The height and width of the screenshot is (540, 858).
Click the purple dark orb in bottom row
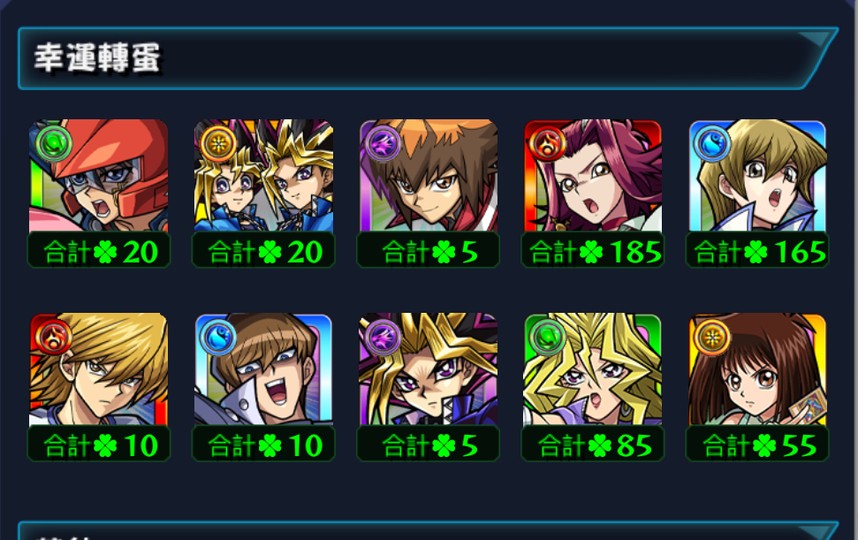click(382, 337)
